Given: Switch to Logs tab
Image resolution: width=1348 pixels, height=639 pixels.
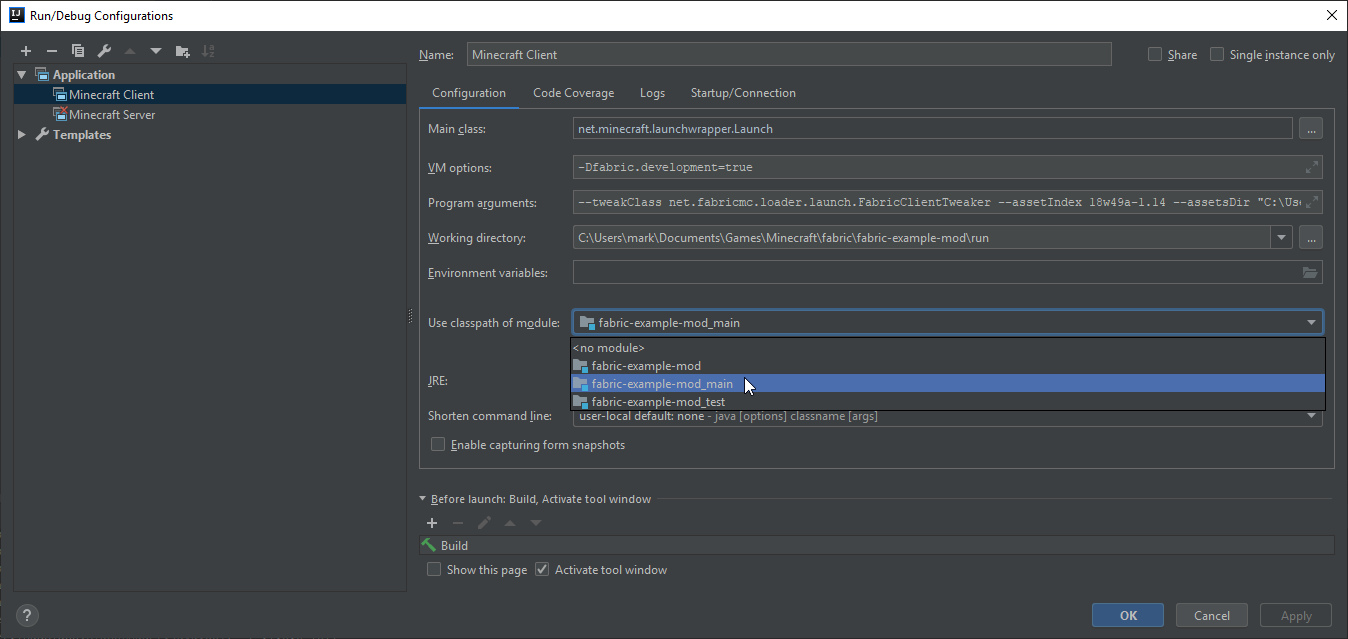Looking at the screenshot, I should pyautogui.click(x=652, y=93).
